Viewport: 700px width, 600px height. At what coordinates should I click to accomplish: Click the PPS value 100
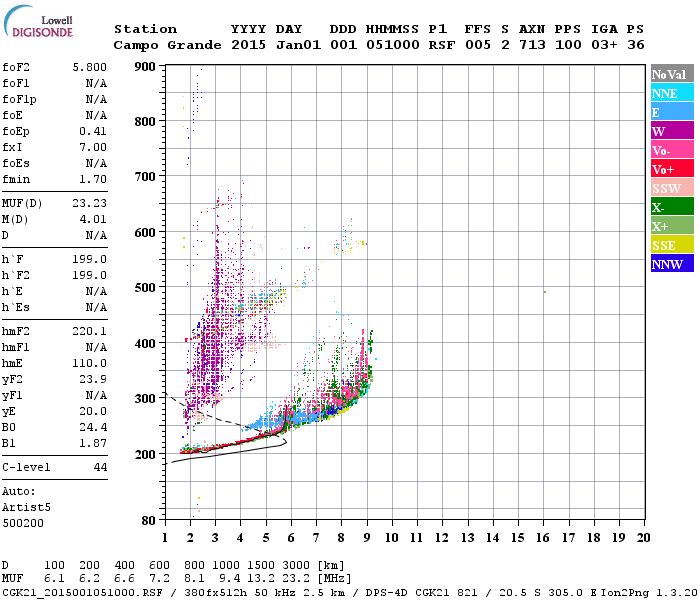[568, 45]
